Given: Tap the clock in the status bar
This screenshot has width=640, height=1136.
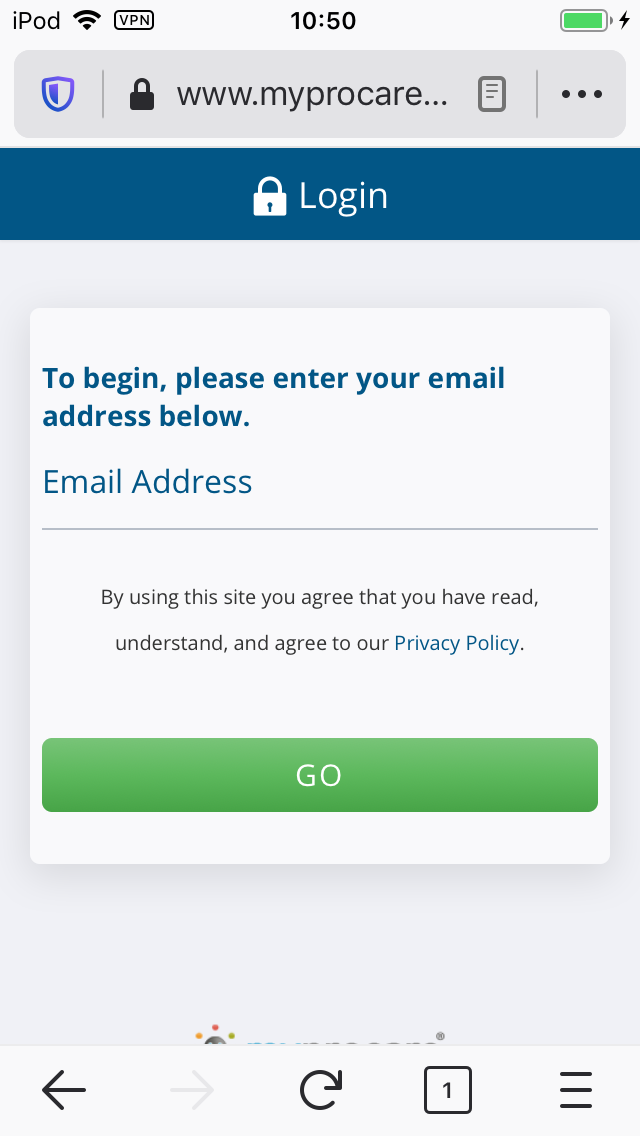Looking at the screenshot, I should (x=323, y=20).
